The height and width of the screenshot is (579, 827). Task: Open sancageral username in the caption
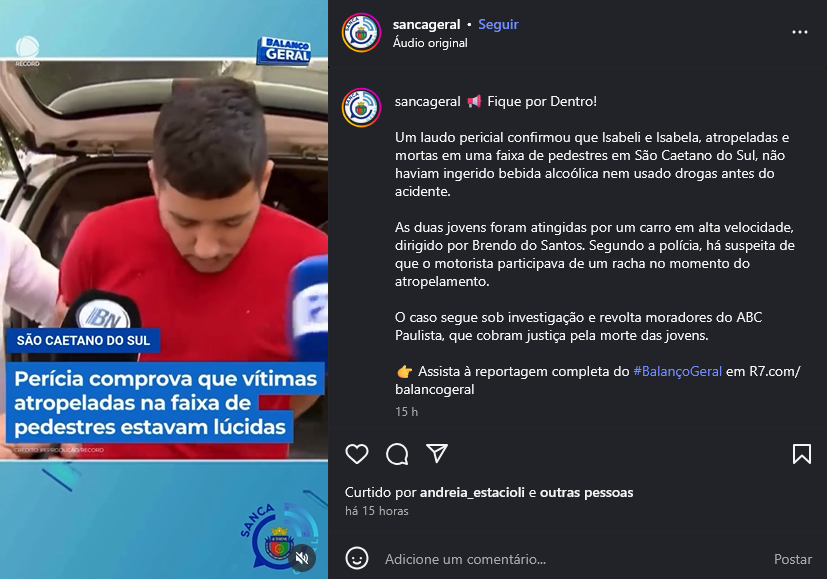coord(427,101)
